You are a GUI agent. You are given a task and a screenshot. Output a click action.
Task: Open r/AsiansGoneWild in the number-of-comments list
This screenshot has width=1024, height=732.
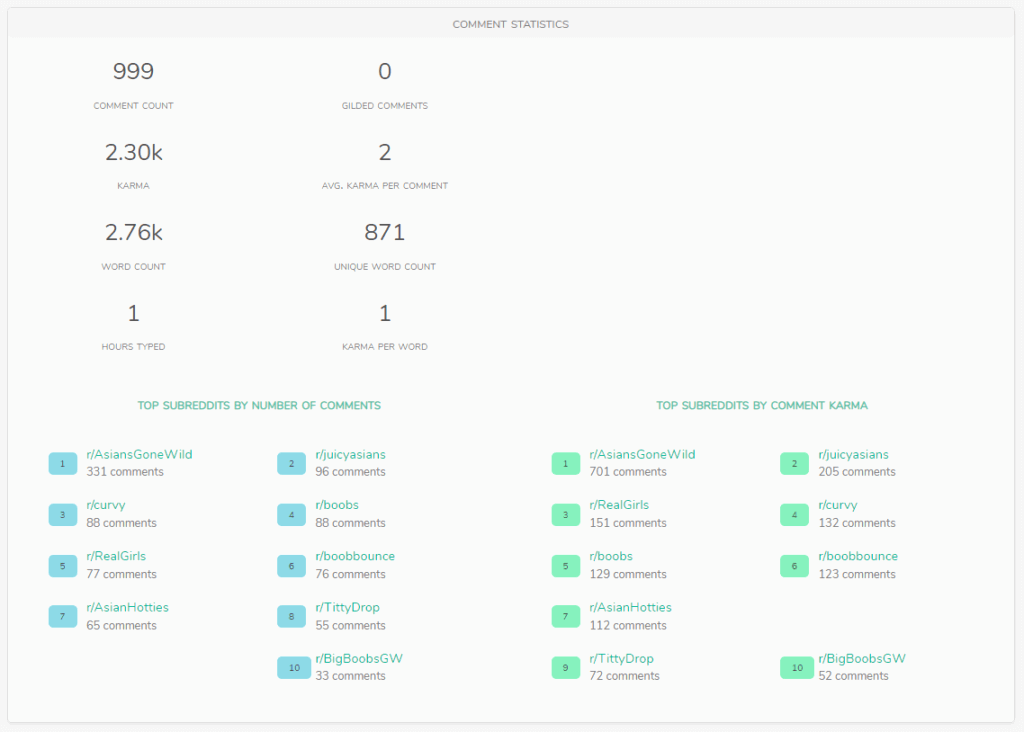tap(139, 454)
